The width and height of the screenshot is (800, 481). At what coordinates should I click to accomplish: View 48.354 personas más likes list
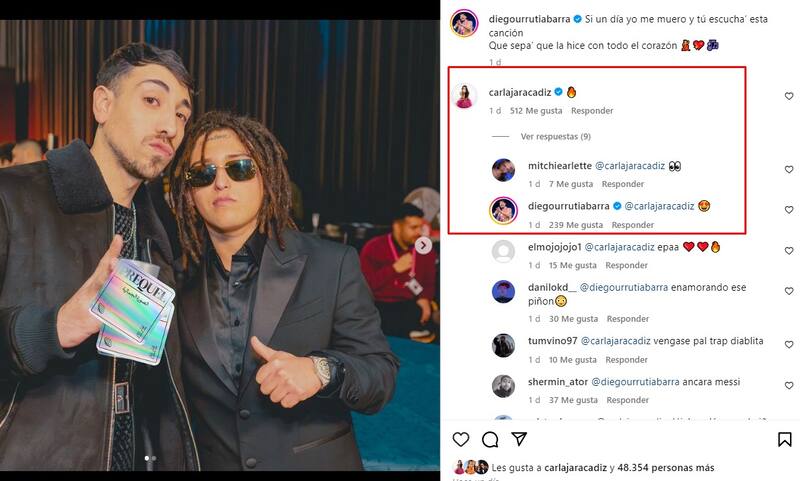click(x=666, y=467)
